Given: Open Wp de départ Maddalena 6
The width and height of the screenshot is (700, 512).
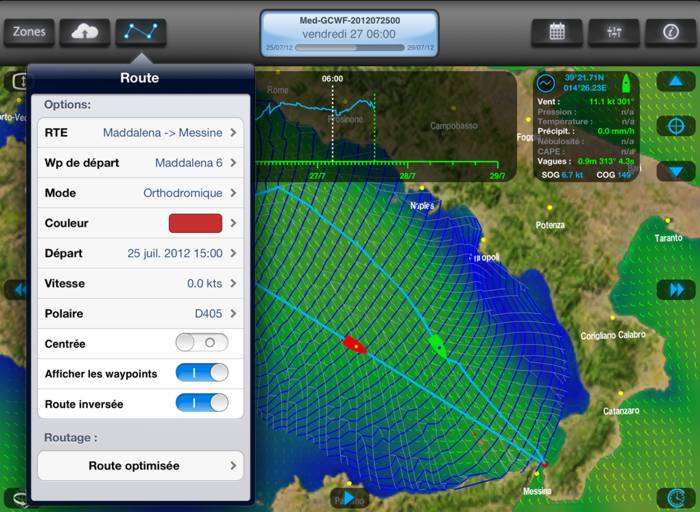Looking at the screenshot, I should point(141,162).
